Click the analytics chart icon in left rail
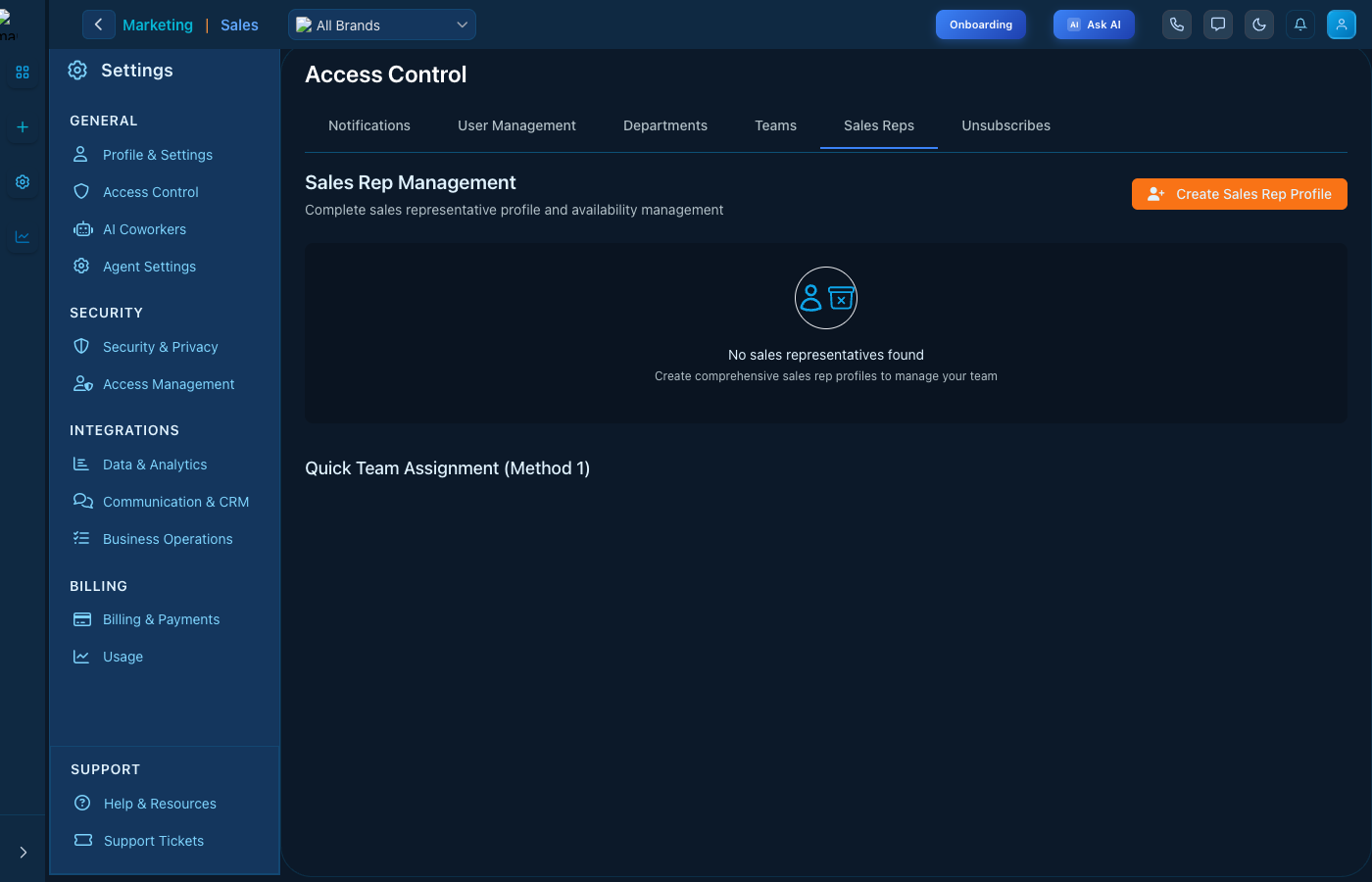This screenshot has width=1372, height=882. pos(23,237)
